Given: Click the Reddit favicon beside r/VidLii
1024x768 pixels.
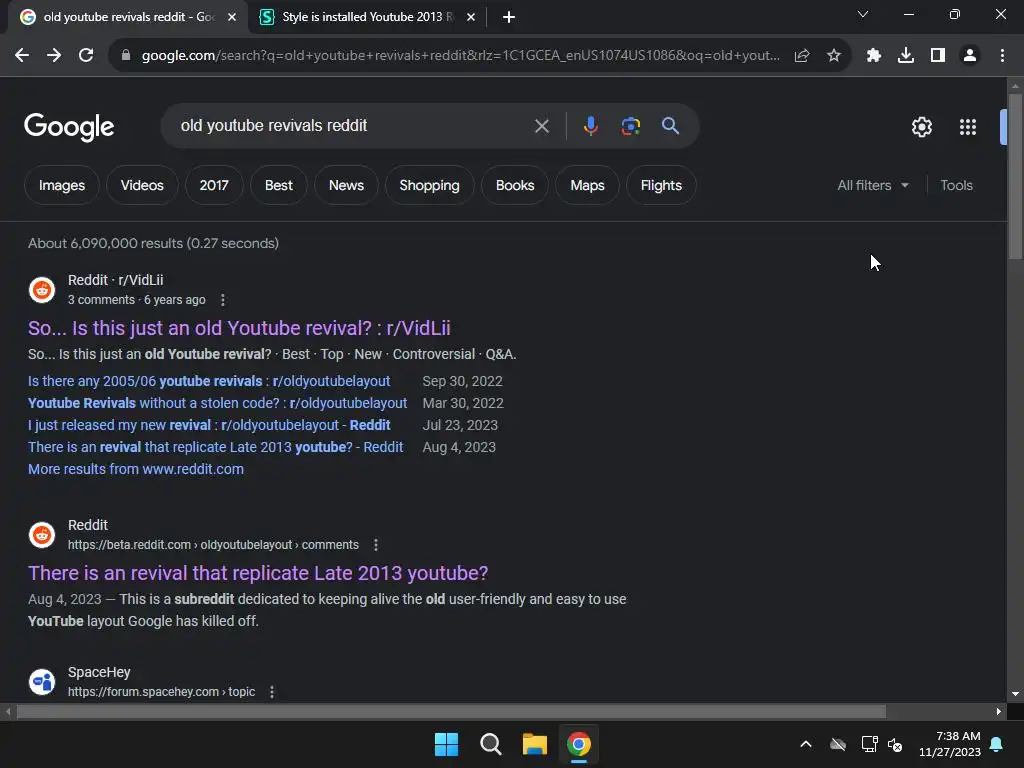Looking at the screenshot, I should coord(42,290).
